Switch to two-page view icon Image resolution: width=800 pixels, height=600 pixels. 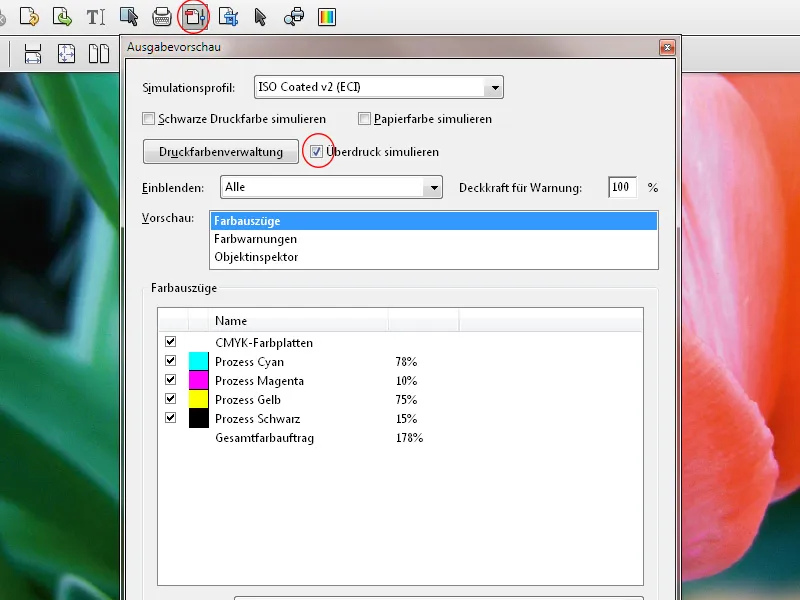click(99, 54)
